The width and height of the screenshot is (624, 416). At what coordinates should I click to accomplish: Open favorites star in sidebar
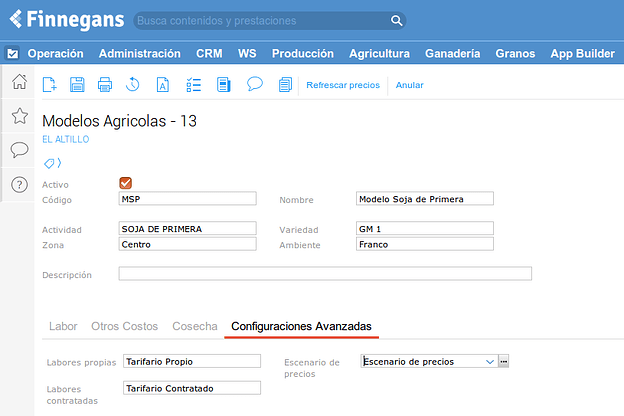20,116
